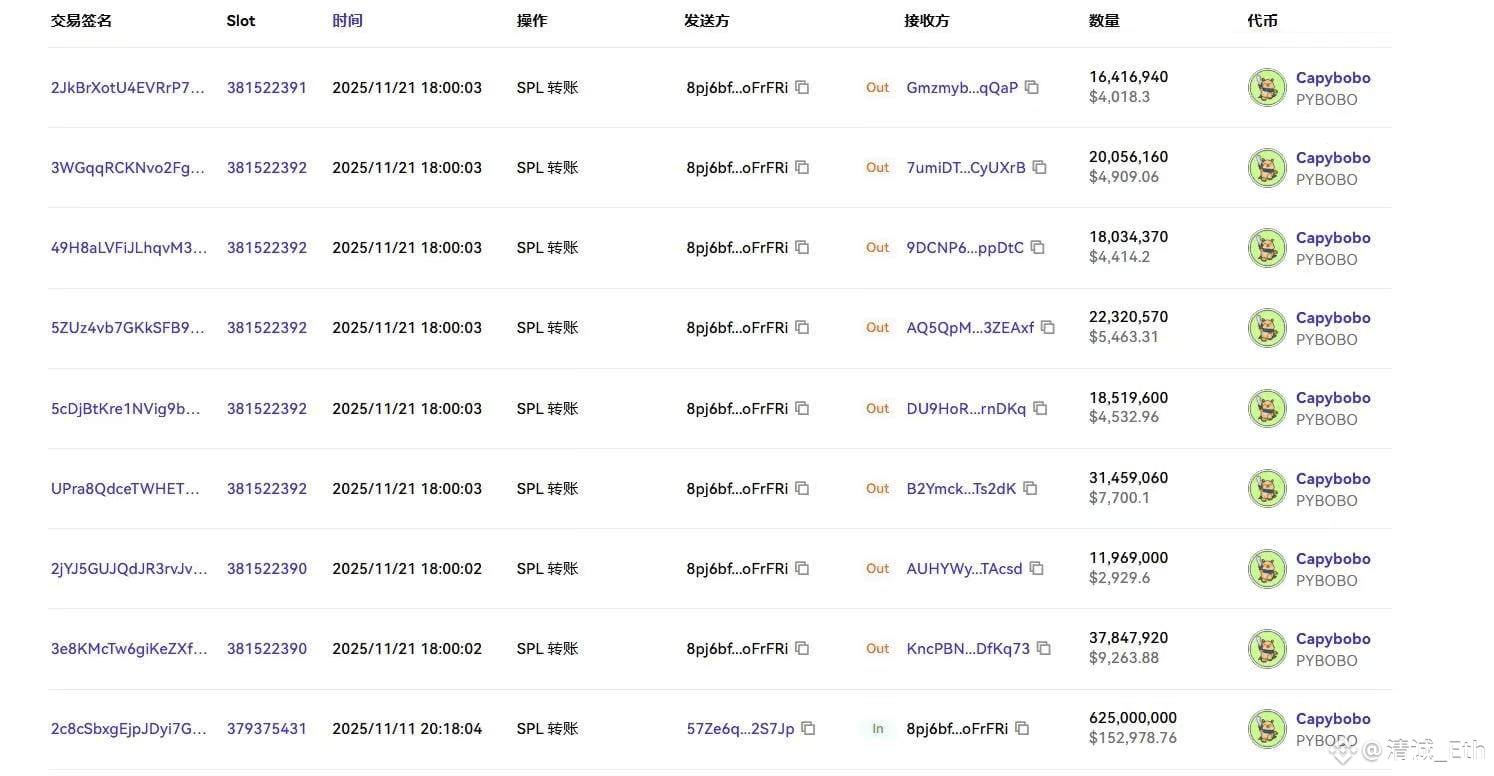Open slot 381522391 link
1494x776 pixels.
point(266,87)
